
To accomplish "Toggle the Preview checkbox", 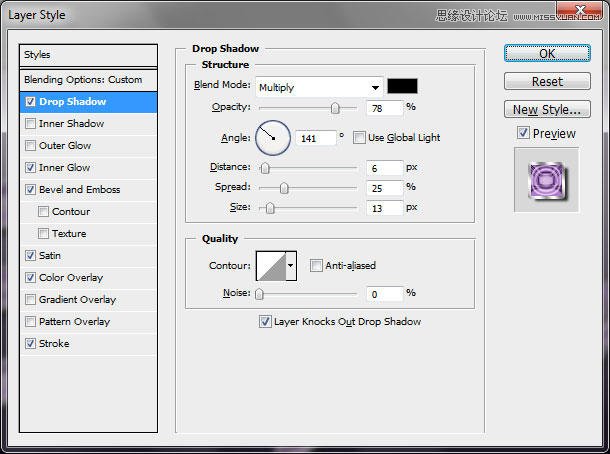I will (523, 133).
